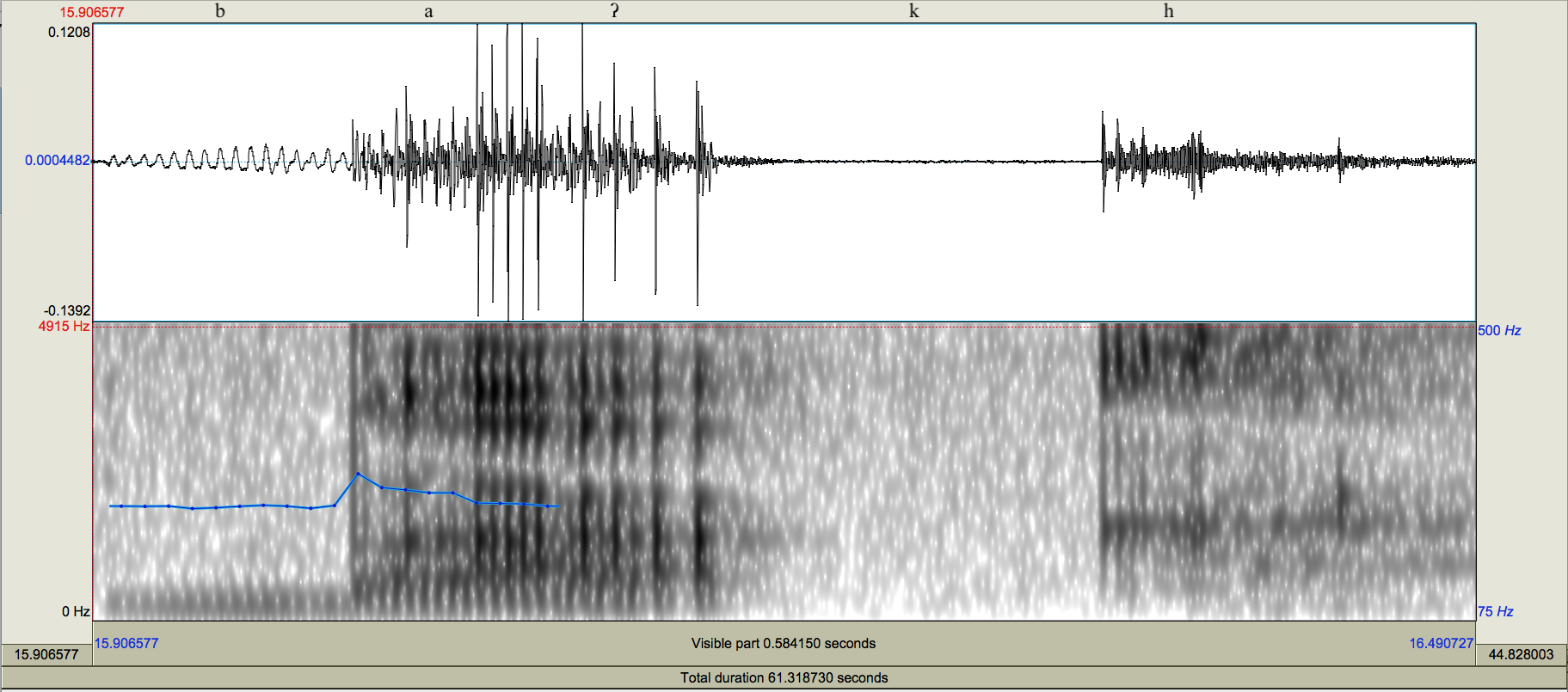Image resolution: width=1568 pixels, height=692 pixels.
Task: Click the blue 16.490727 window end time
Action: pyautogui.click(x=1441, y=643)
